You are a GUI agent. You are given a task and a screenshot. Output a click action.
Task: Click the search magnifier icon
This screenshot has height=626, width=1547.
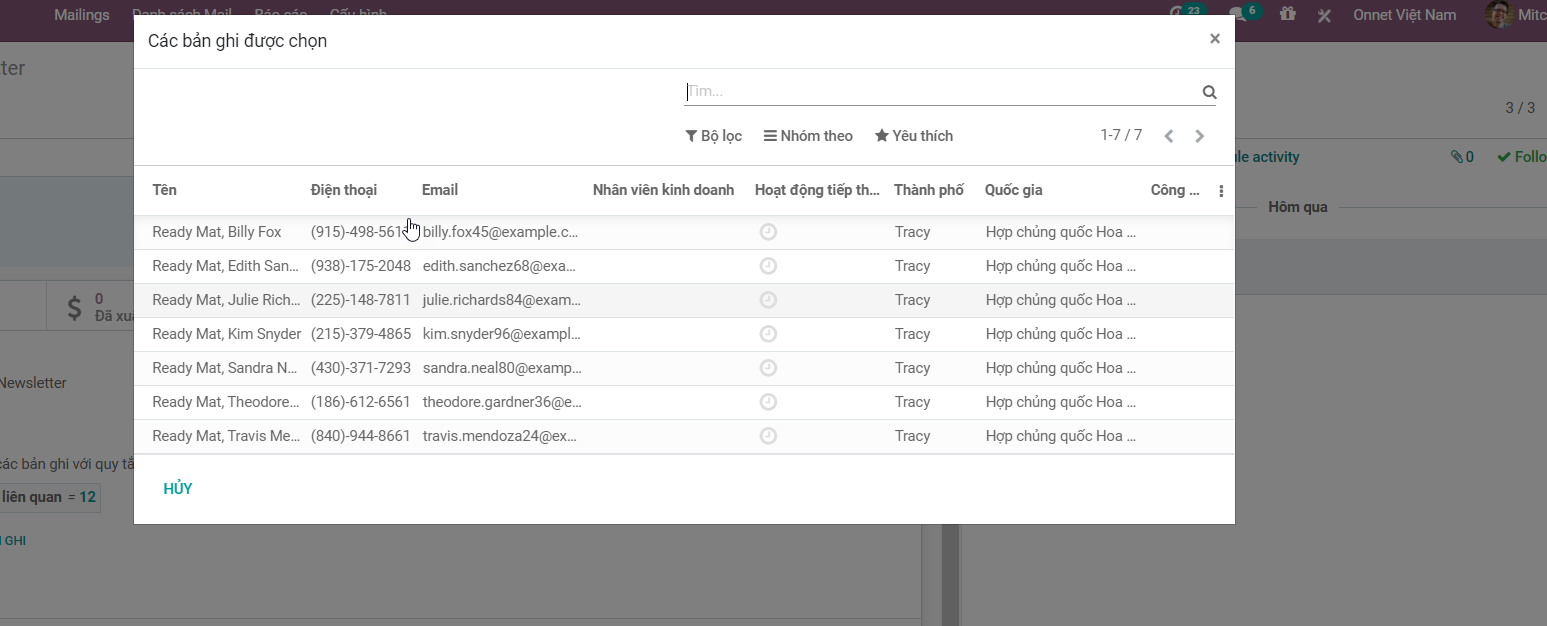click(x=1209, y=92)
